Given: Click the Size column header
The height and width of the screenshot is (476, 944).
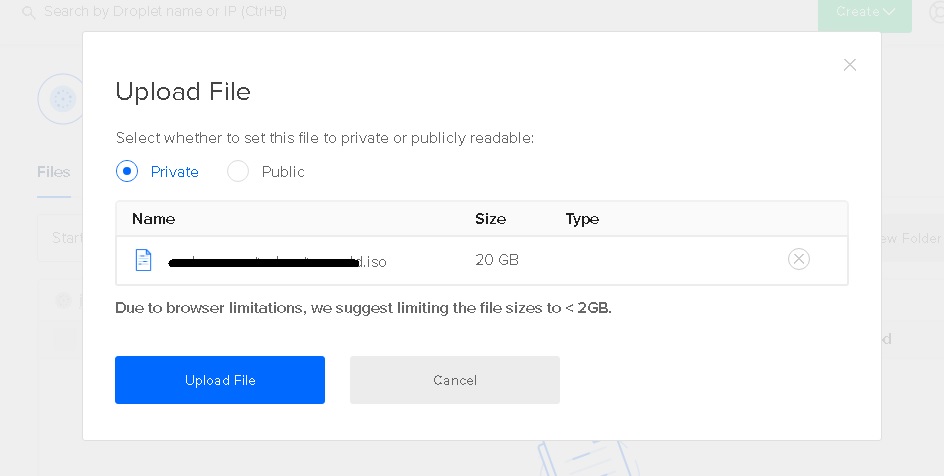Looking at the screenshot, I should coord(490,219).
